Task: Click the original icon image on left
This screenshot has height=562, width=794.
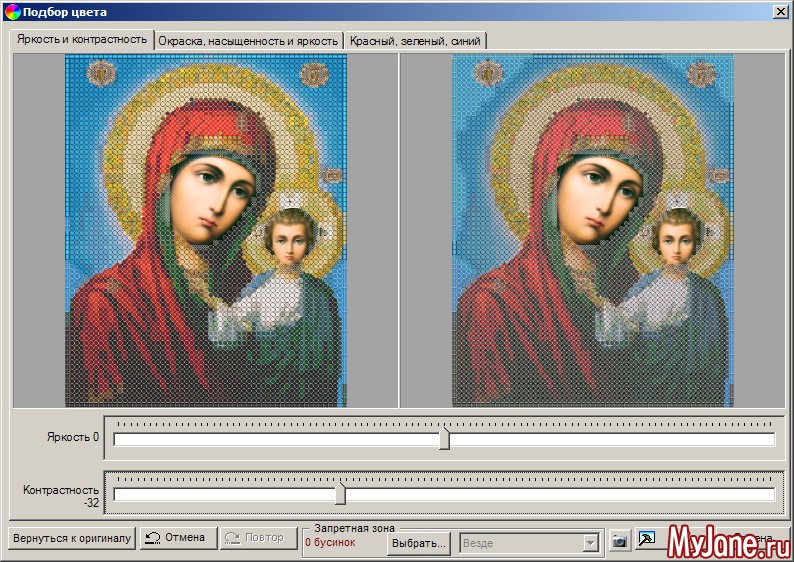Action: pyautogui.click(x=206, y=230)
